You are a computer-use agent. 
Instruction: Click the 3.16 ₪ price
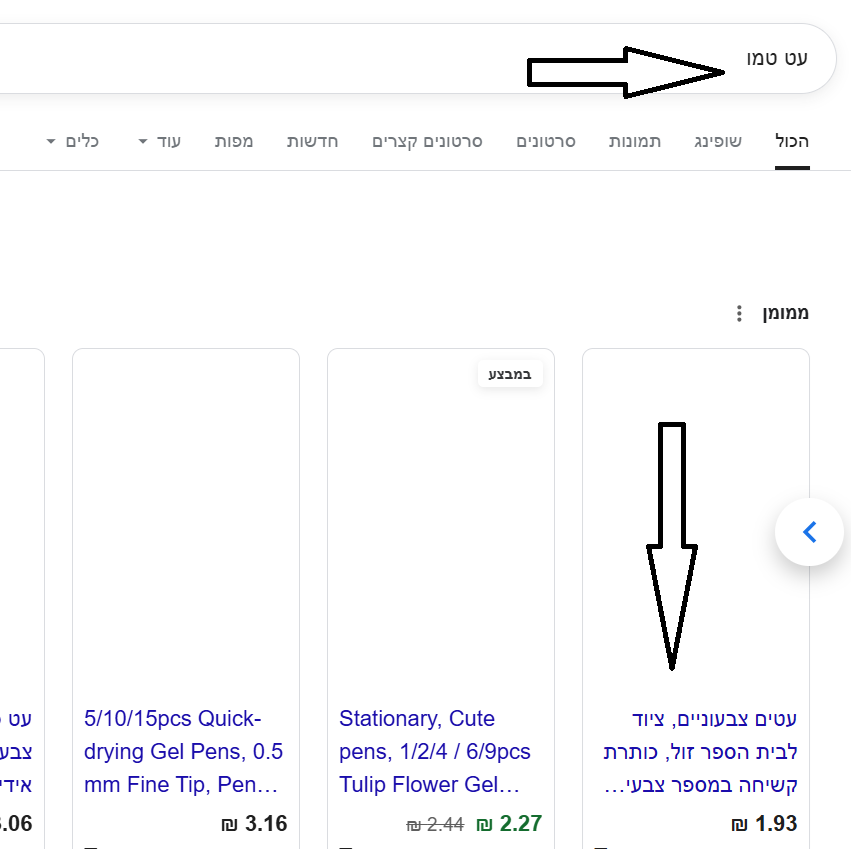254,825
